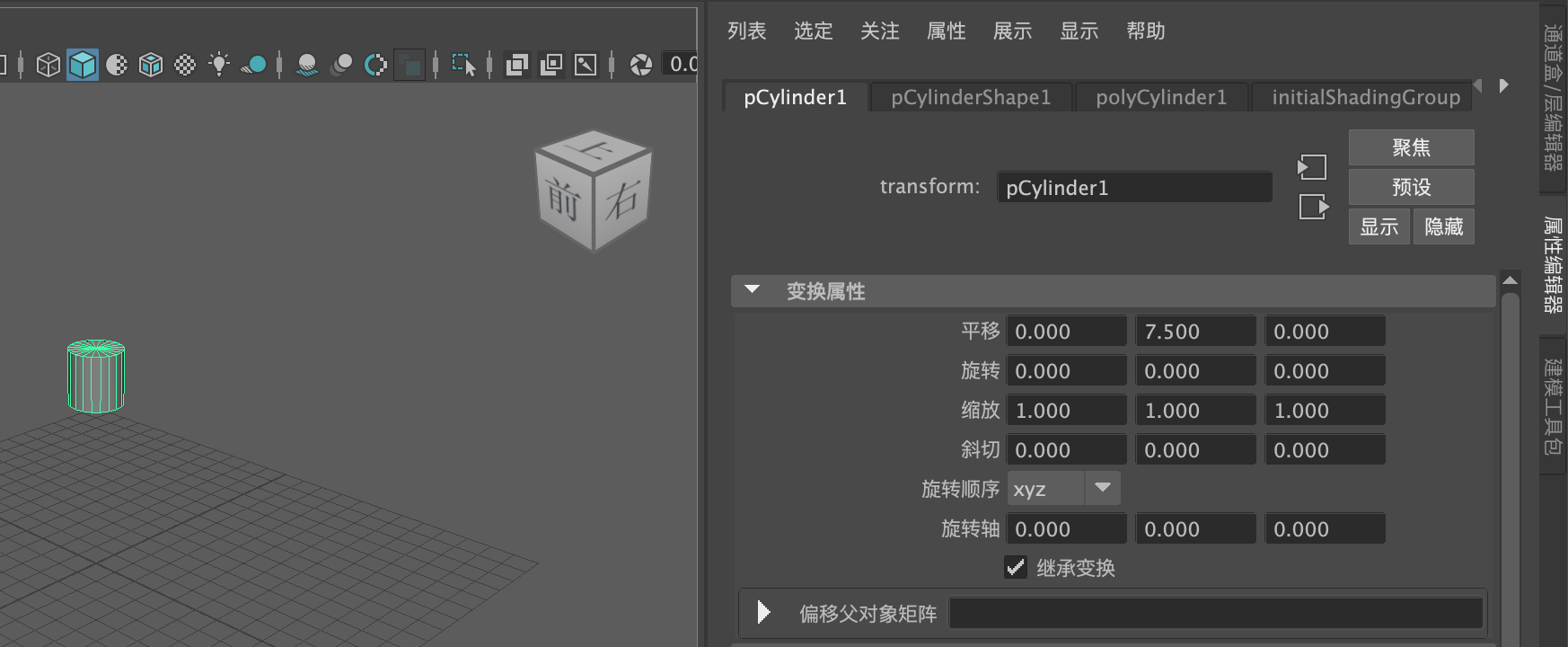Image resolution: width=1568 pixels, height=647 pixels.
Task: Toggle screen space ambient occlusion icon
Action: click(307, 65)
